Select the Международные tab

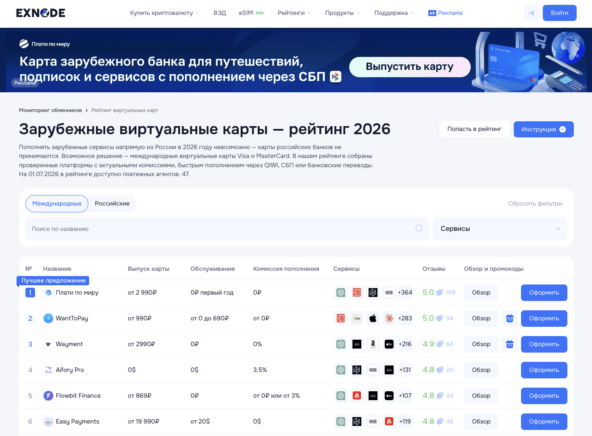(x=57, y=203)
